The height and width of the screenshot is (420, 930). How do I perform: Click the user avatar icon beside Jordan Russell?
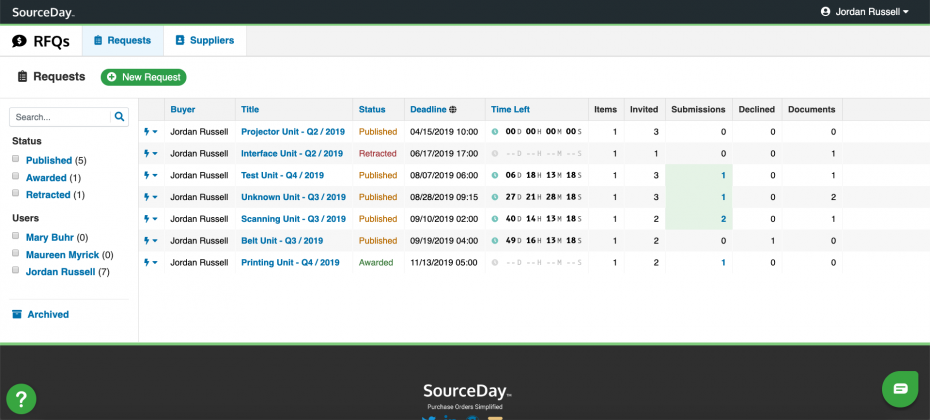tap(825, 12)
